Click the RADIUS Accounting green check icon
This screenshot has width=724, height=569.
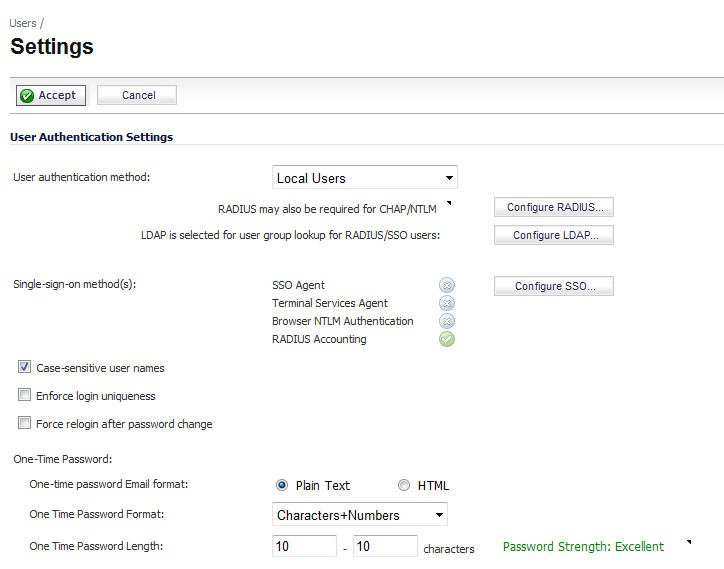click(446, 339)
